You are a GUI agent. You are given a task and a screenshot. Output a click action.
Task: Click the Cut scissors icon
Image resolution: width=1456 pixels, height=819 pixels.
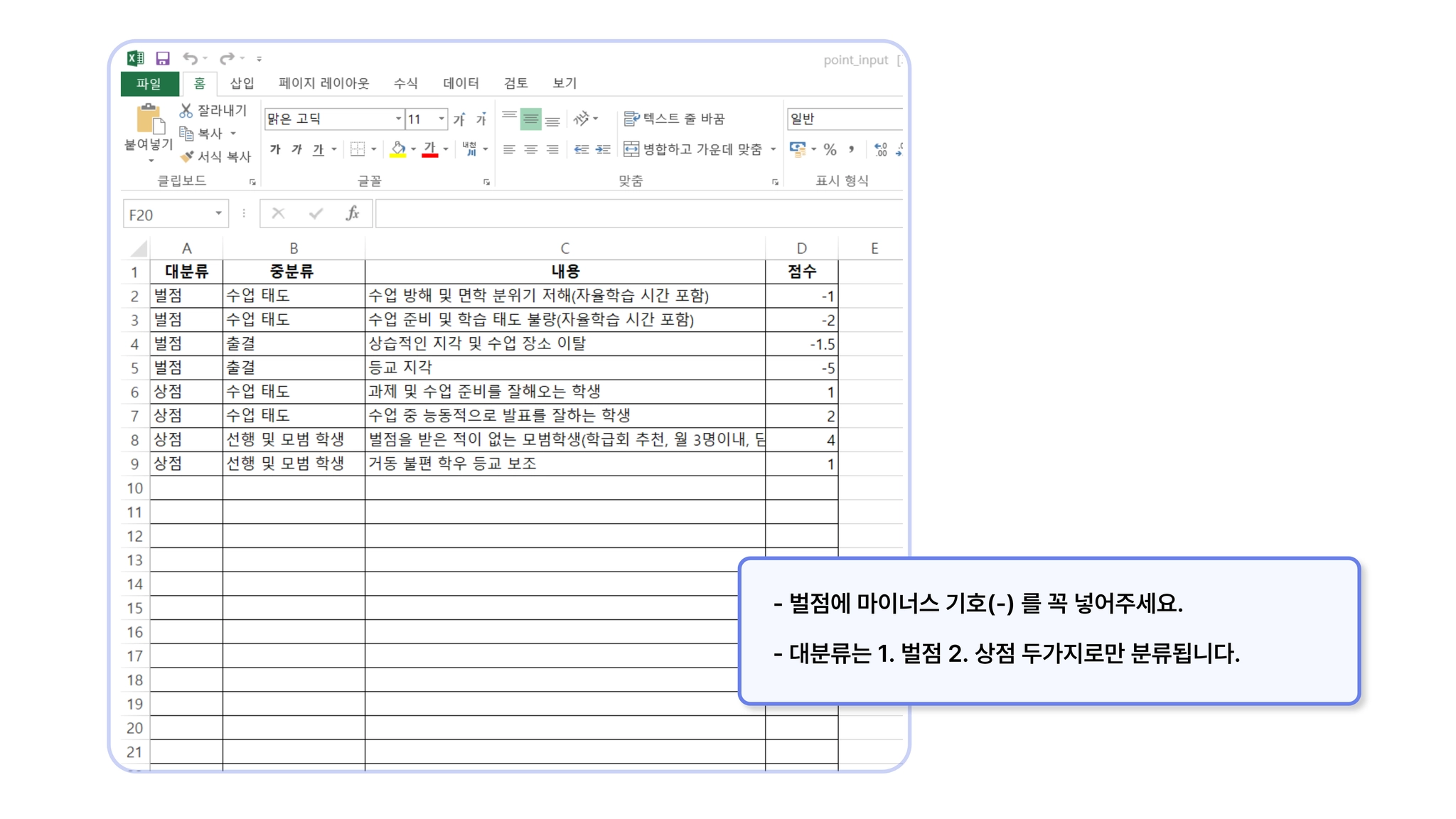tap(186, 110)
